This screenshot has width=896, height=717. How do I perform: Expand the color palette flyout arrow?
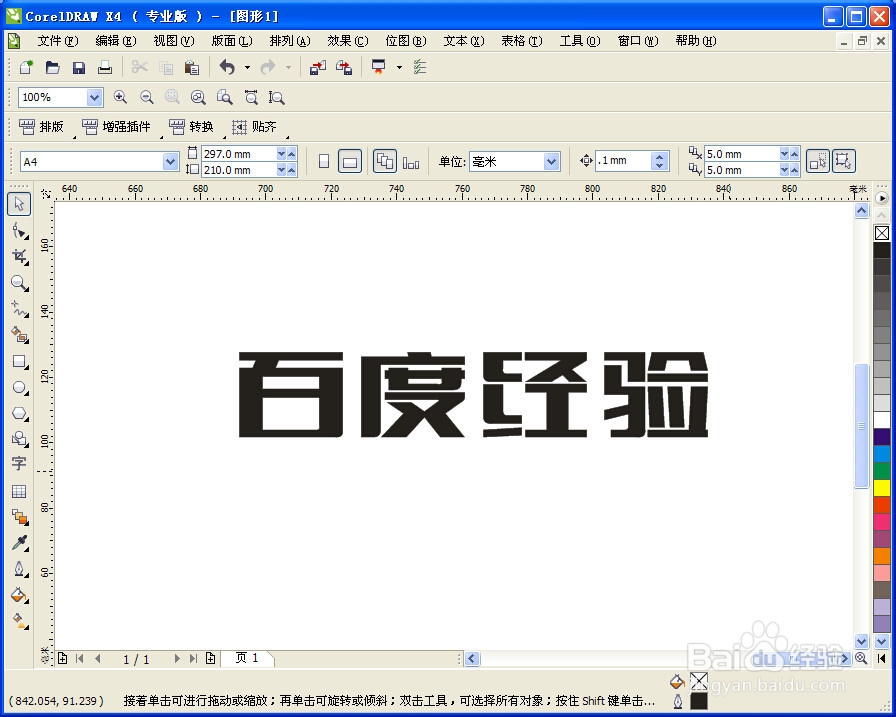pyautogui.click(x=882, y=198)
